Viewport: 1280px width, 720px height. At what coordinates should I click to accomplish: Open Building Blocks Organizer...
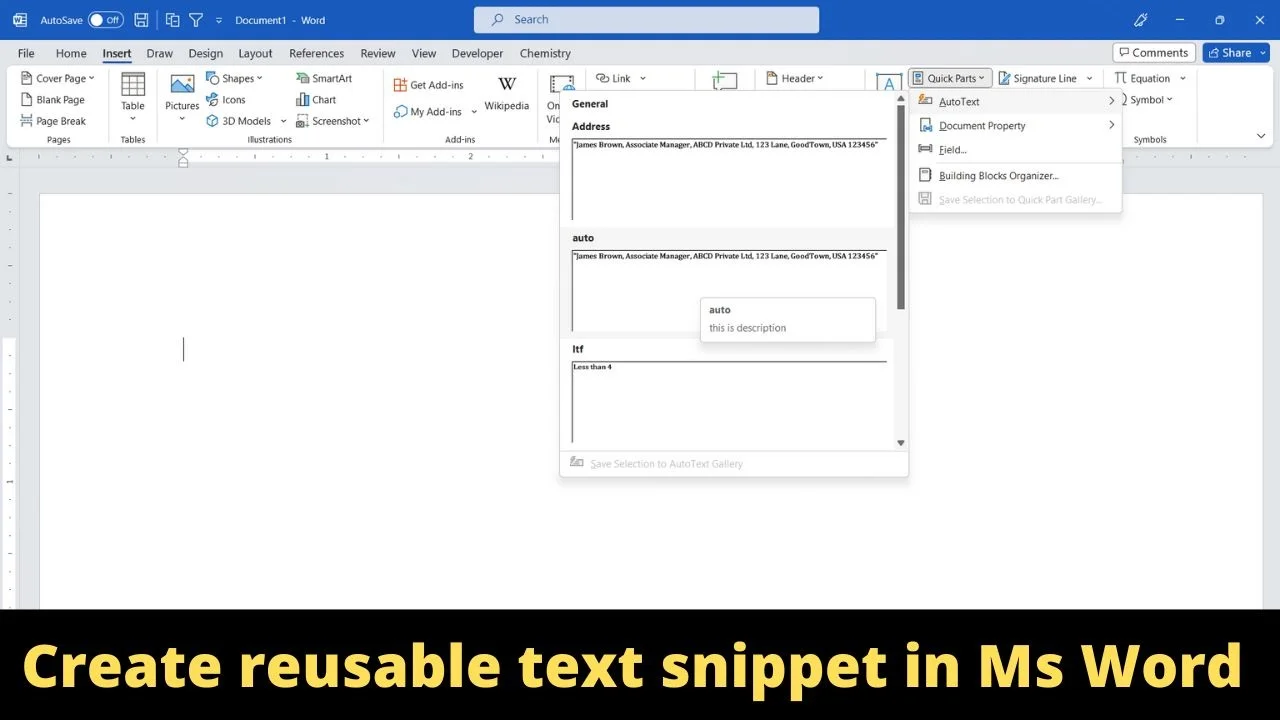click(x=1015, y=176)
